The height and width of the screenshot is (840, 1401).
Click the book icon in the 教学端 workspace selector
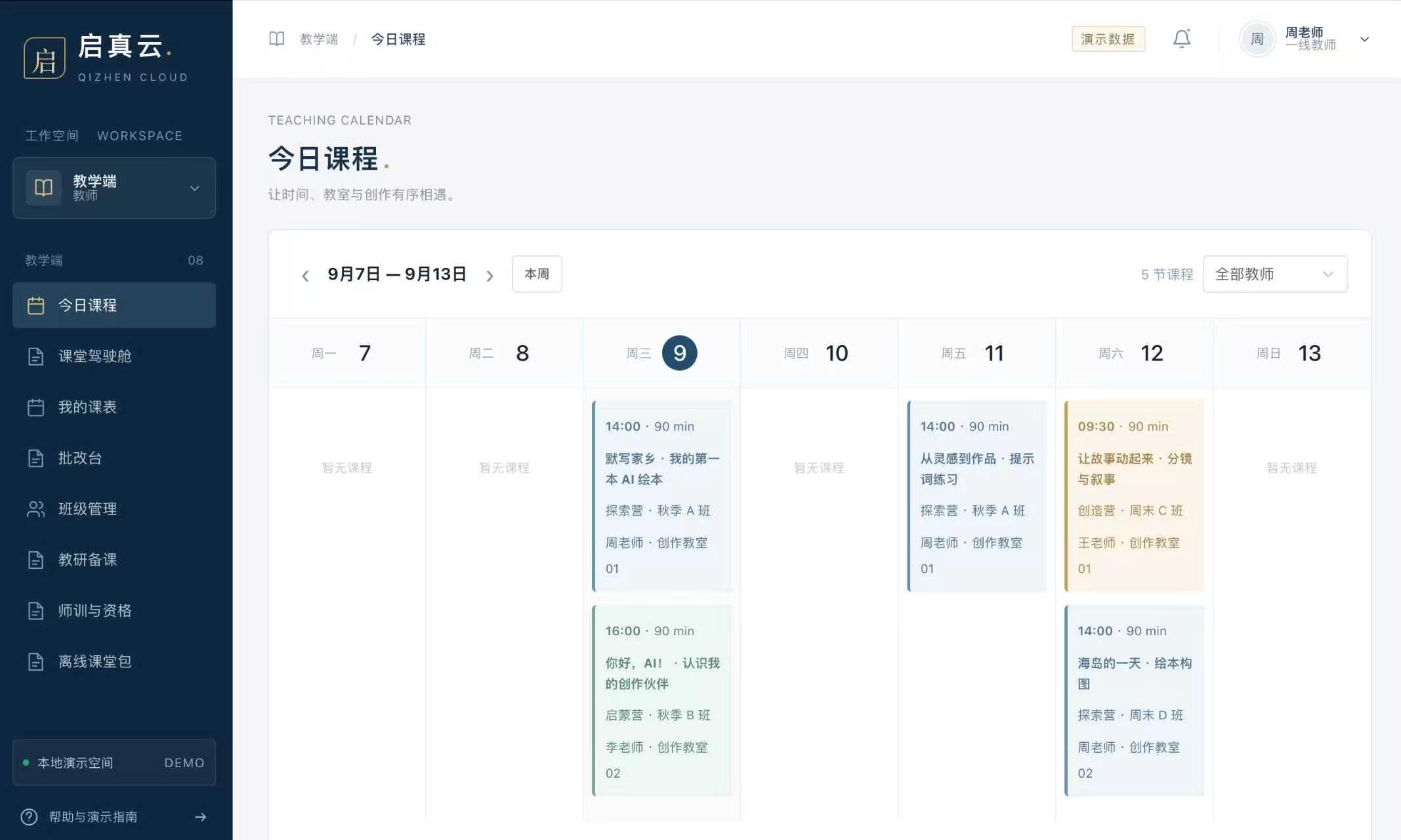click(x=43, y=188)
